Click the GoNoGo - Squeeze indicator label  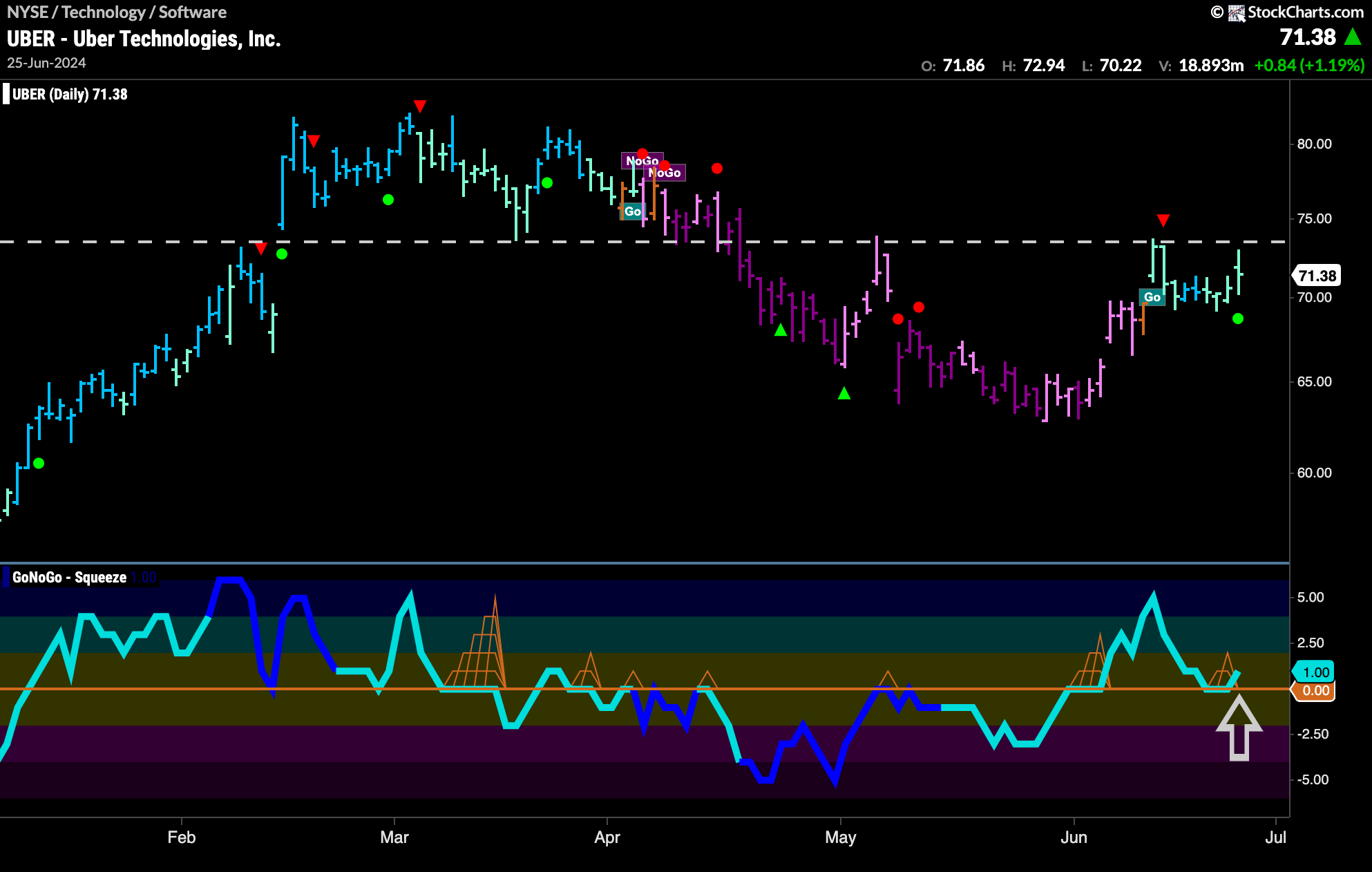click(x=69, y=578)
